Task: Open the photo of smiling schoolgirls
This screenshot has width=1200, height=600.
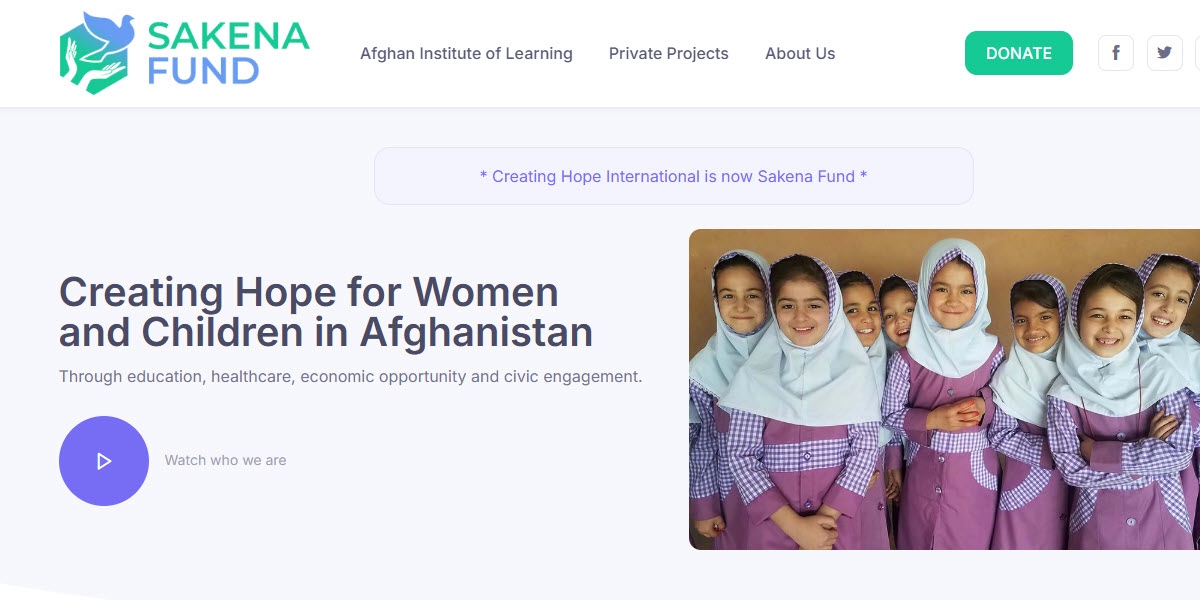Action: click(x=944, y=390)
